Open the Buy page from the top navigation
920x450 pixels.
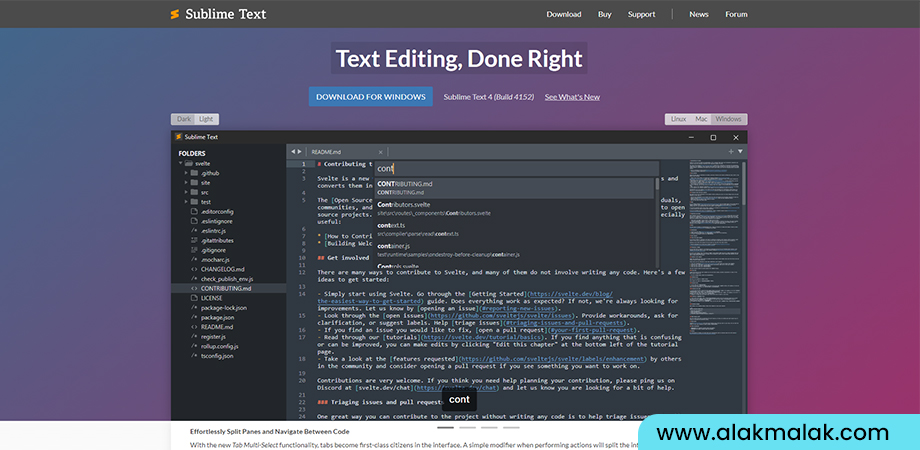604,14
